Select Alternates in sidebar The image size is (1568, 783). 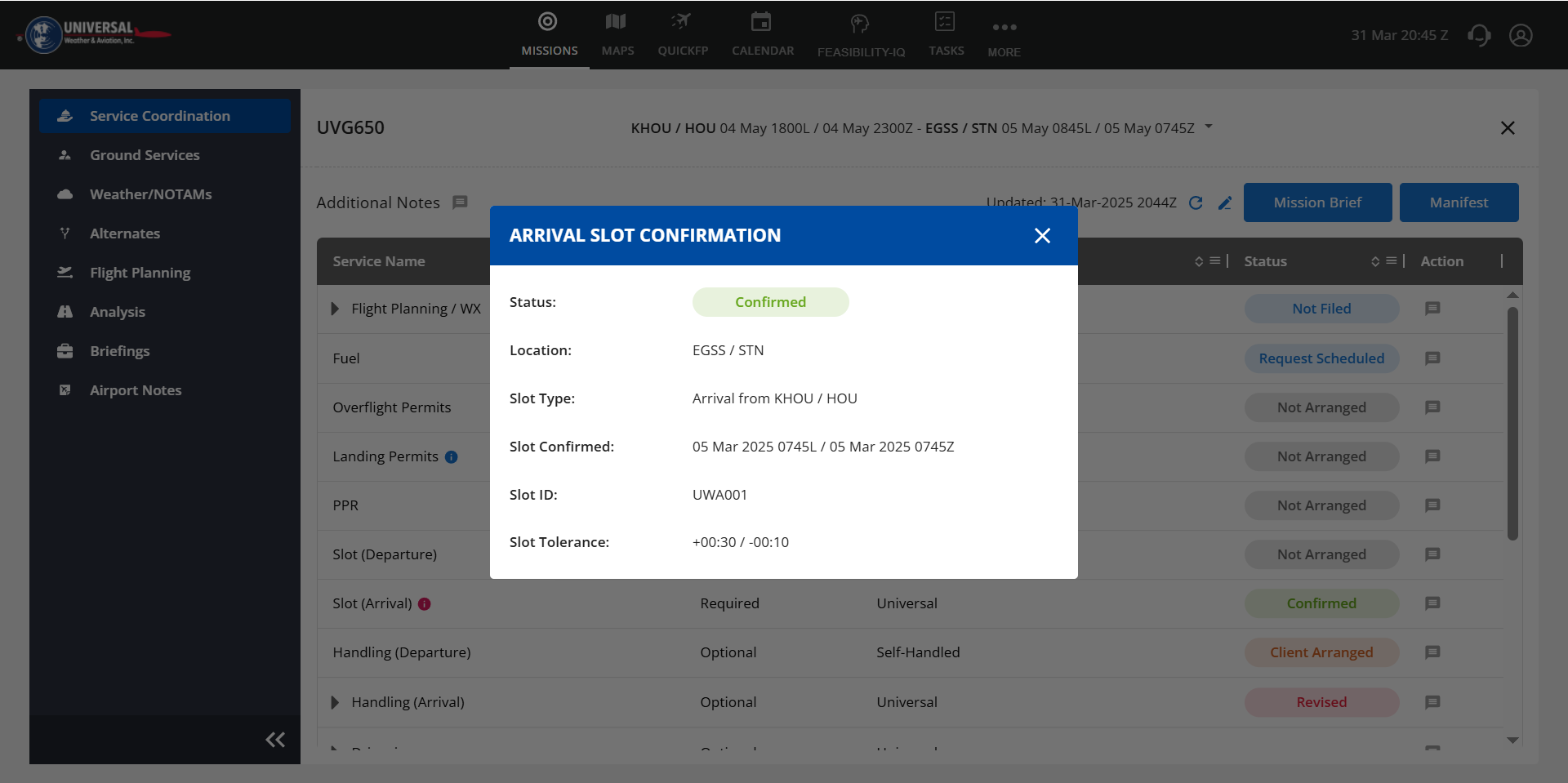[x=165, y=234]
